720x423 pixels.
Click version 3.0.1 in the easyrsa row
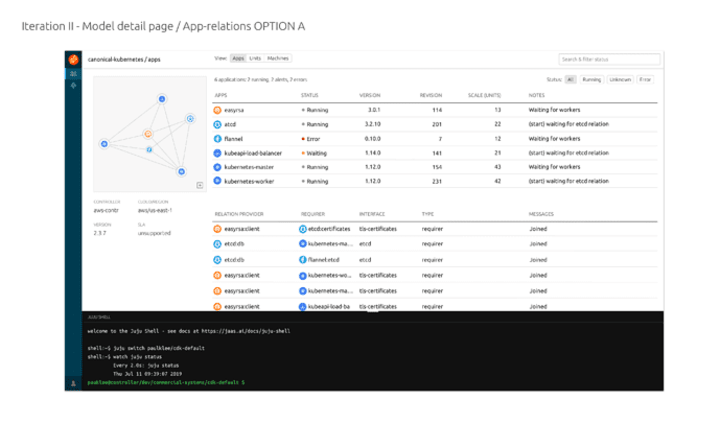pyautogui.click(x=374, y=110)
